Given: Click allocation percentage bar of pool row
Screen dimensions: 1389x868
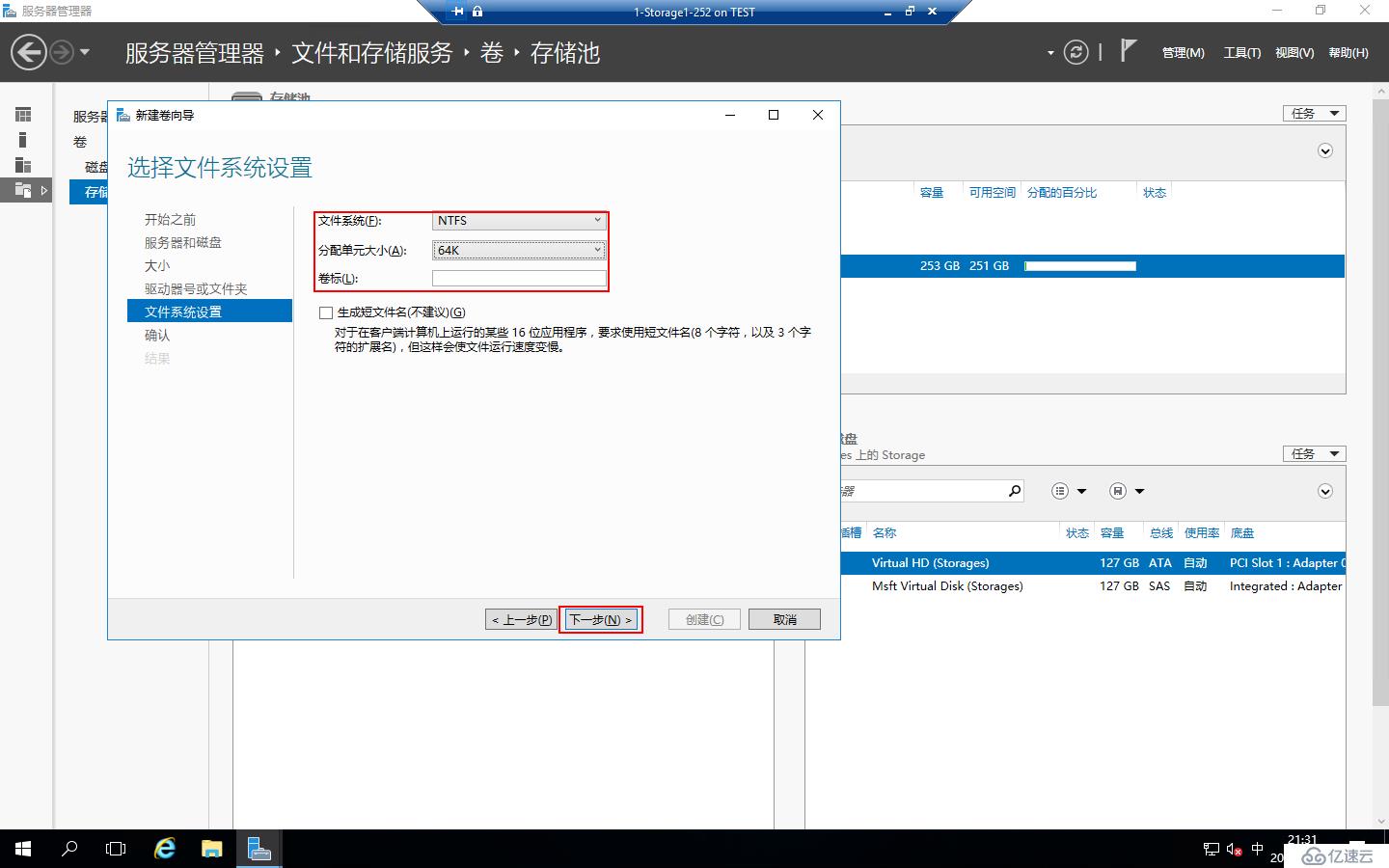Looking at the screenshot, I should pyautogui.click(x=1080, y=266).
